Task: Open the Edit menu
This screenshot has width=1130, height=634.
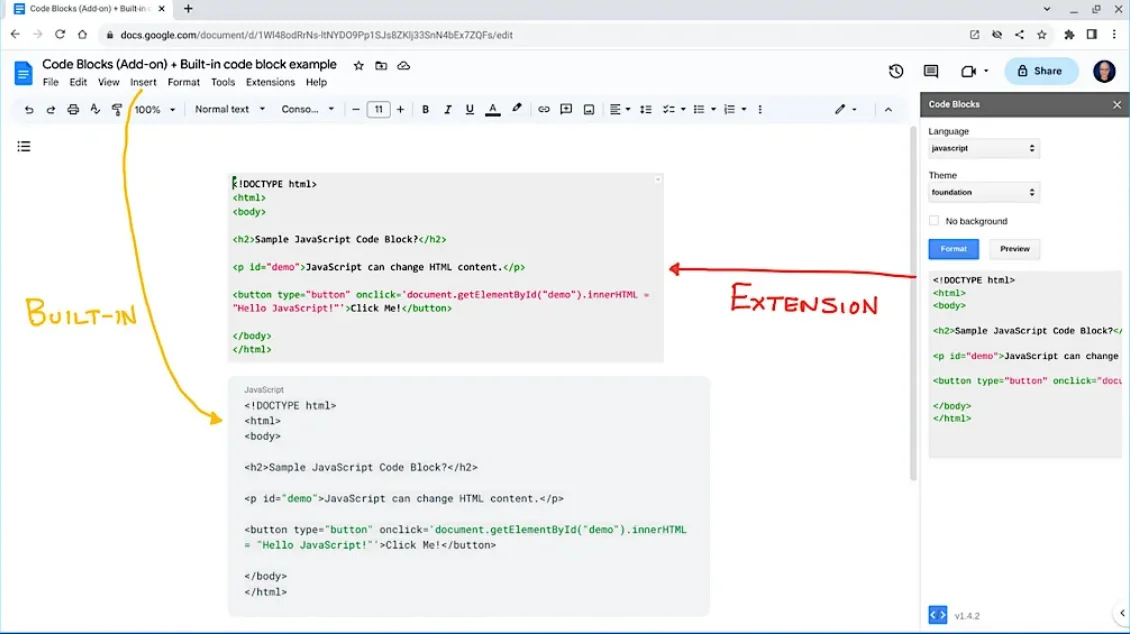Action: (78, 82)
